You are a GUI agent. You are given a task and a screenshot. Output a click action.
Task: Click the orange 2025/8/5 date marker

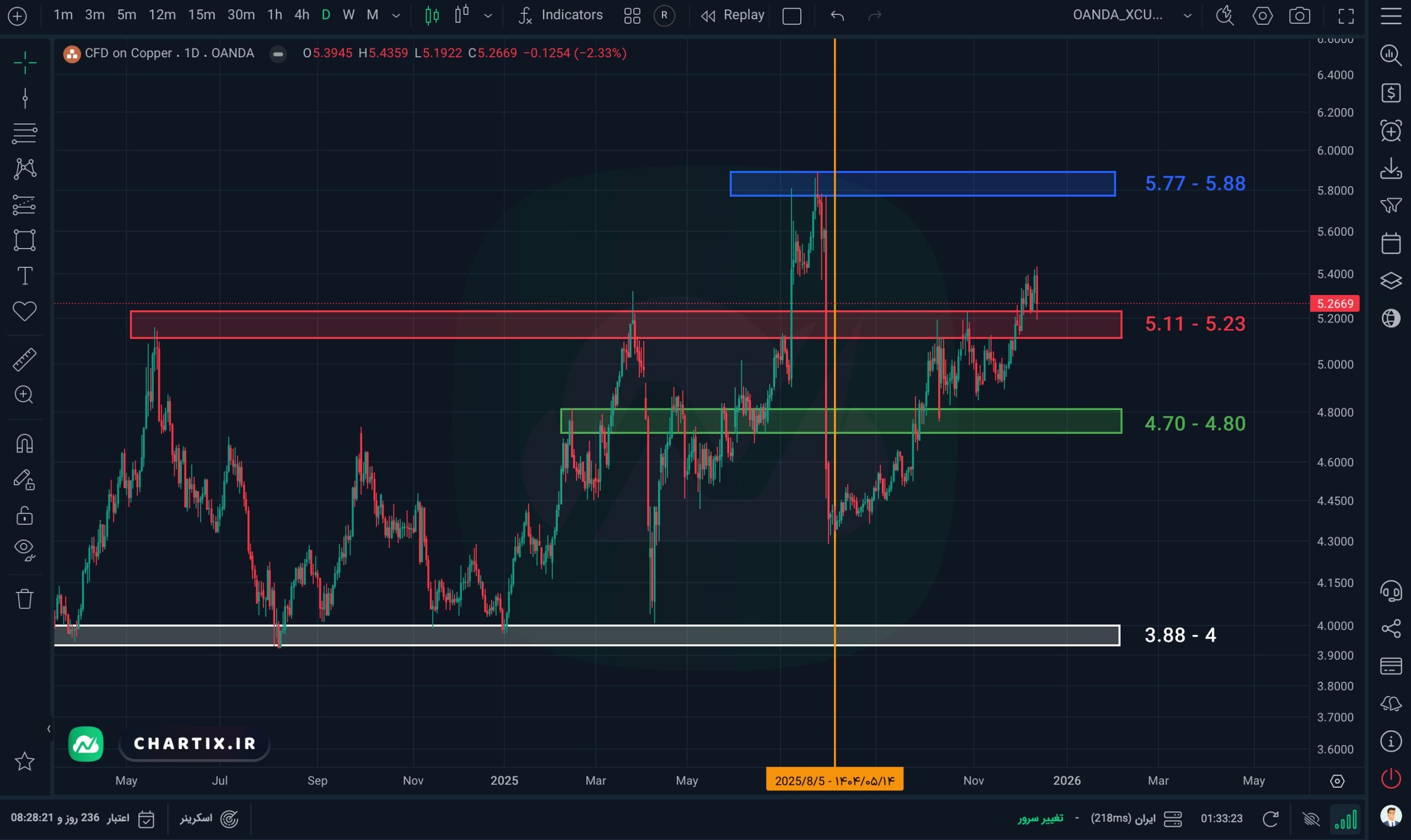[834, 780]
